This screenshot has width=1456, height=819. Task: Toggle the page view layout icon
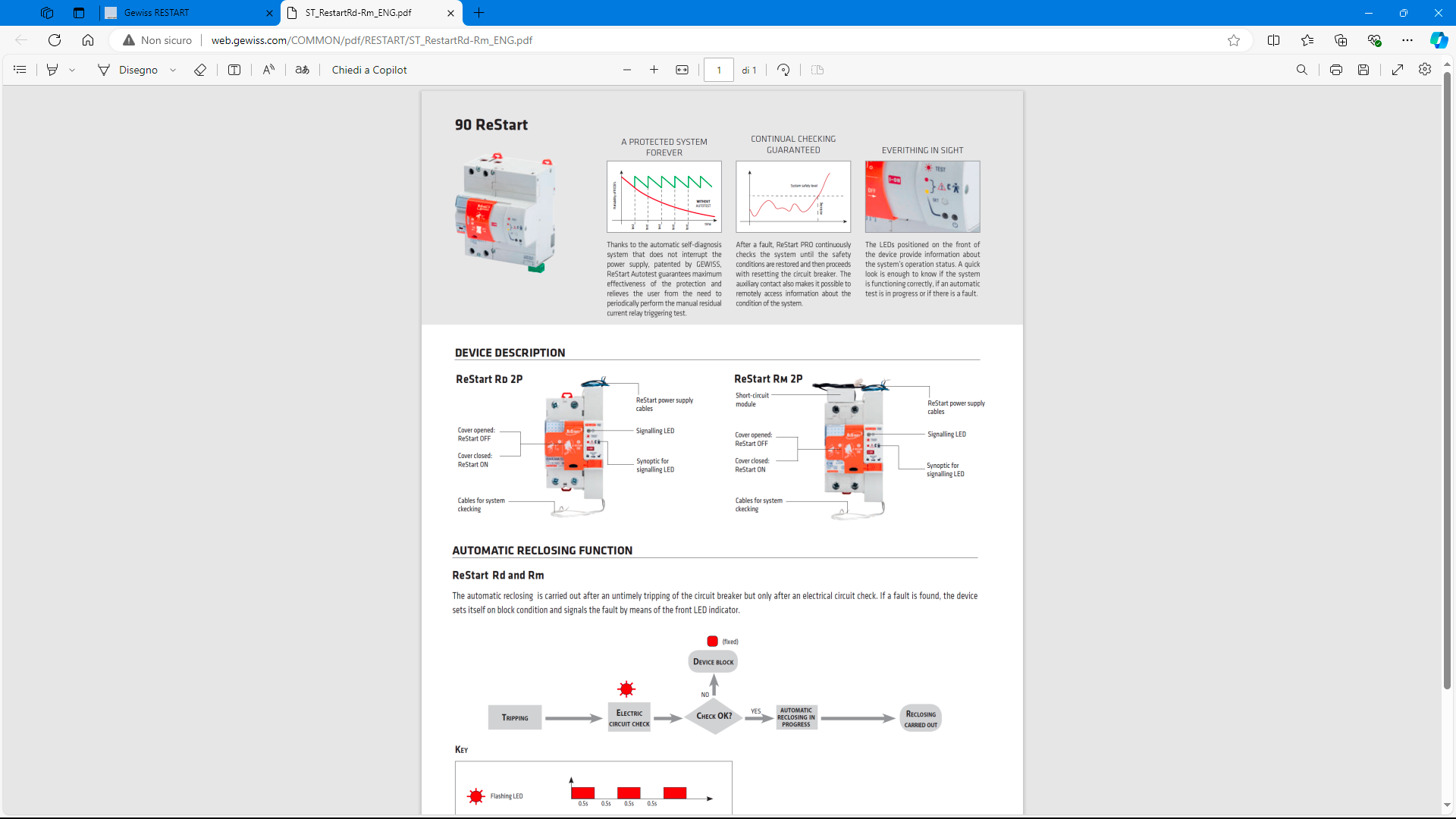click(817, 70)
